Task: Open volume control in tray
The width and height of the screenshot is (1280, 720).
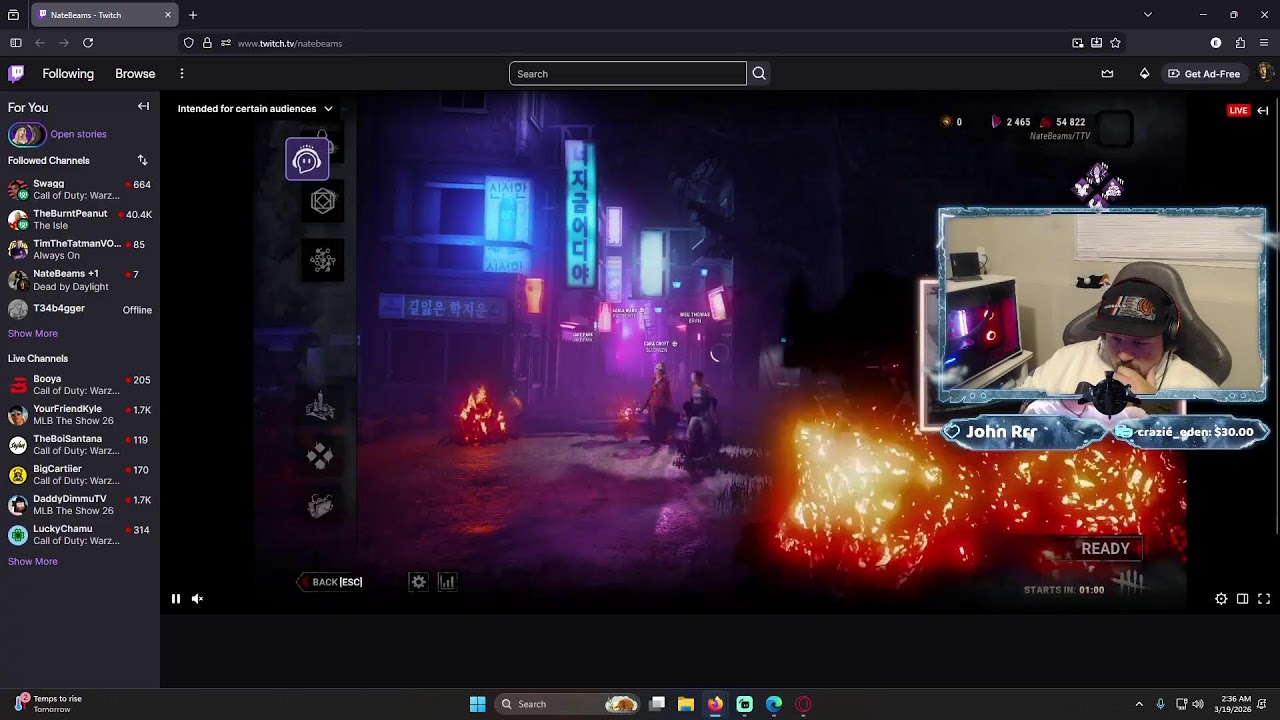Action: coord(1198,704)
